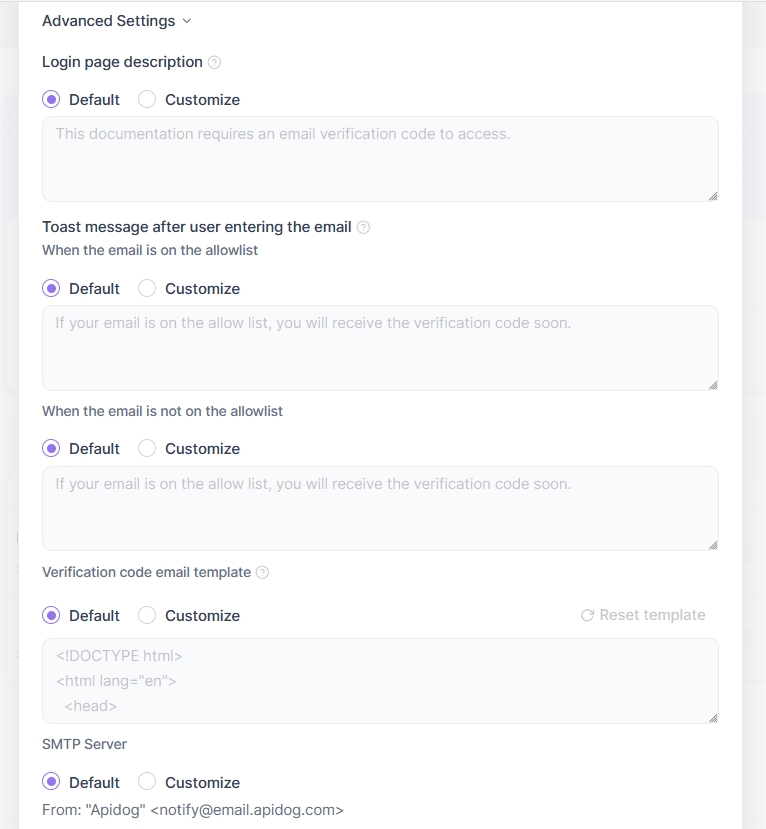Click help icon beside Login page description
This screenshot has height=829, width=766.
[214, 62]
